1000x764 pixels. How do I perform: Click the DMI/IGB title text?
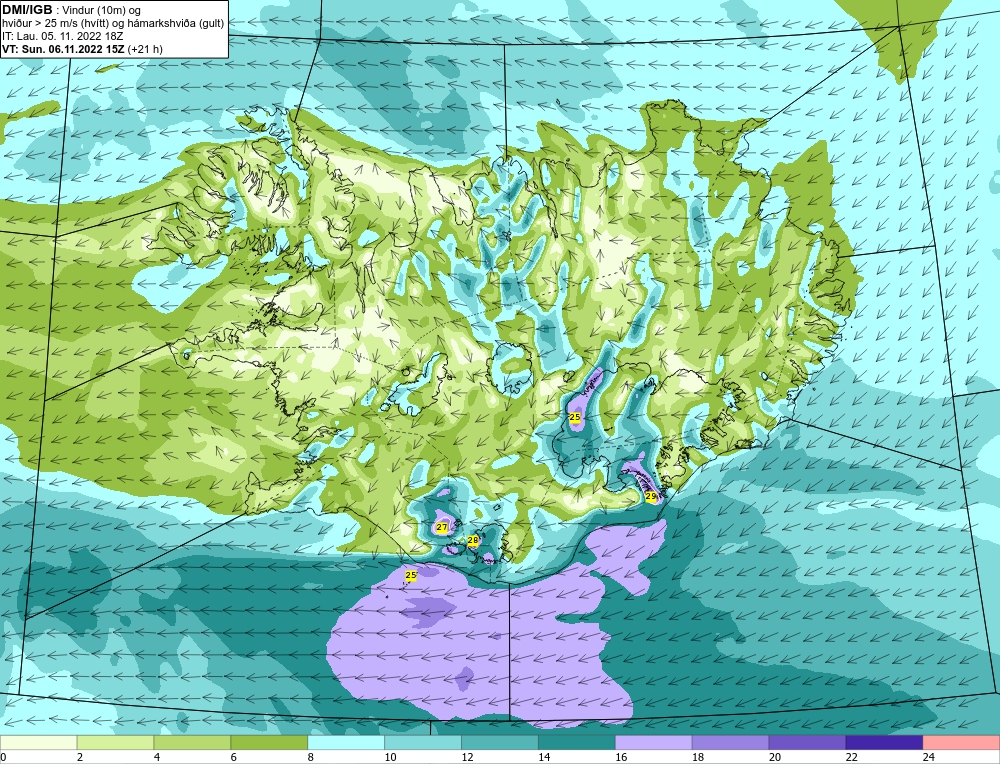click(x=29, y=10)
